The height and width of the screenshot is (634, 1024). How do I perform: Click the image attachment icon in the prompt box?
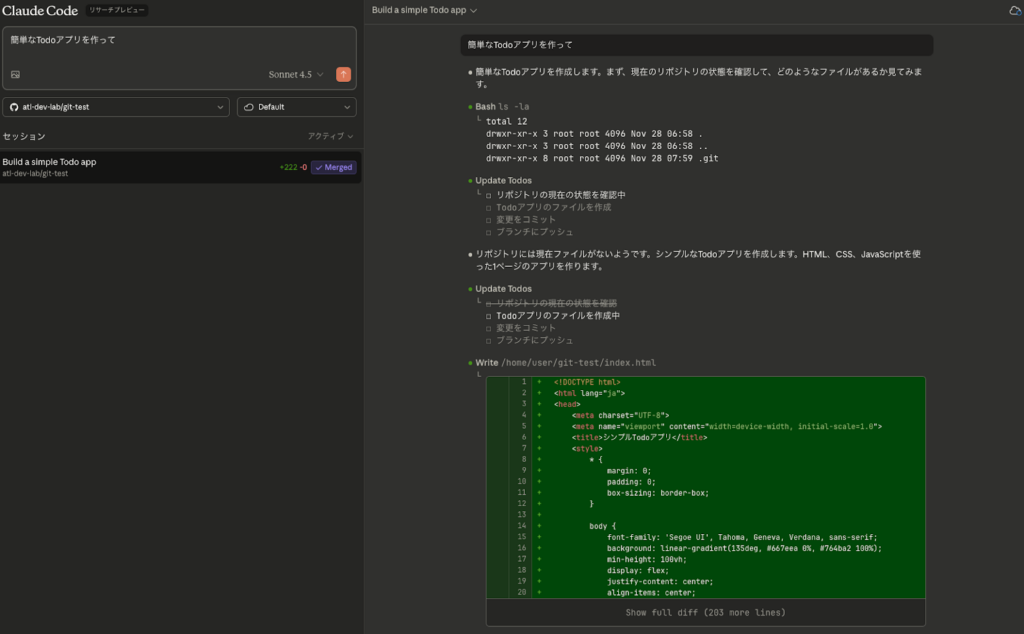tap(14, 74)
